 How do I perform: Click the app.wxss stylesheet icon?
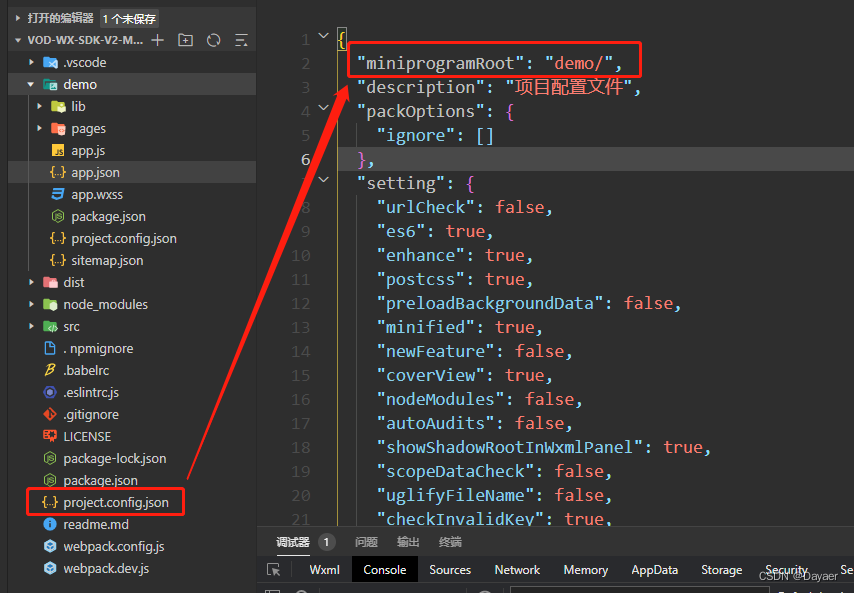coord(58,194)
